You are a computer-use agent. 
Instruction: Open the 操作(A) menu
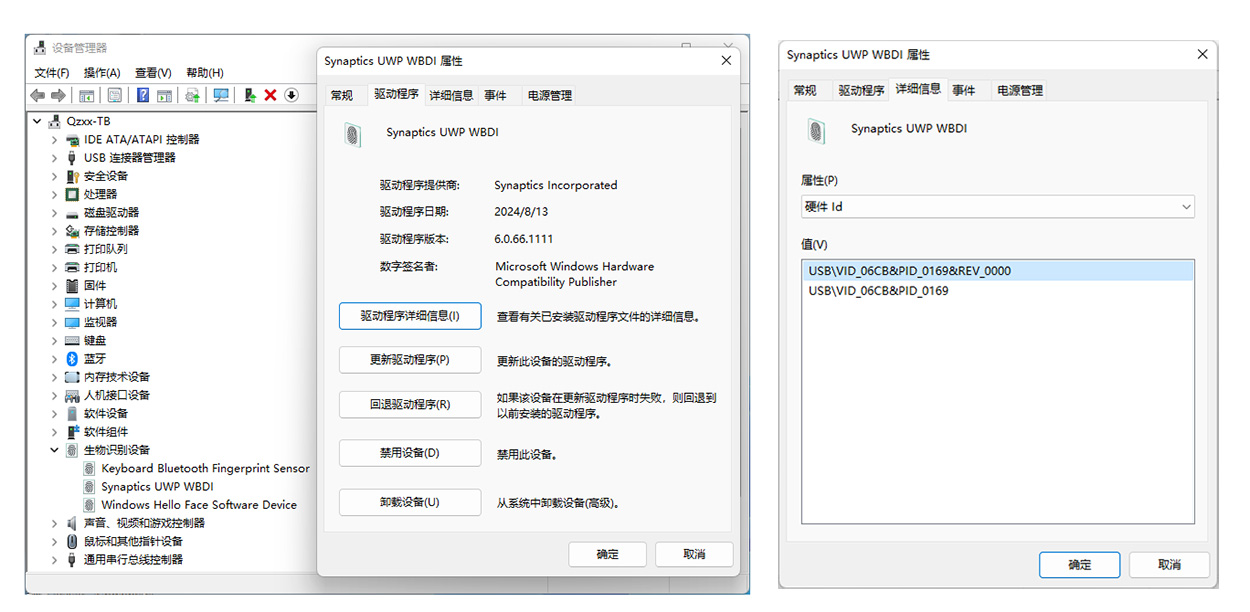pos(102,73)
